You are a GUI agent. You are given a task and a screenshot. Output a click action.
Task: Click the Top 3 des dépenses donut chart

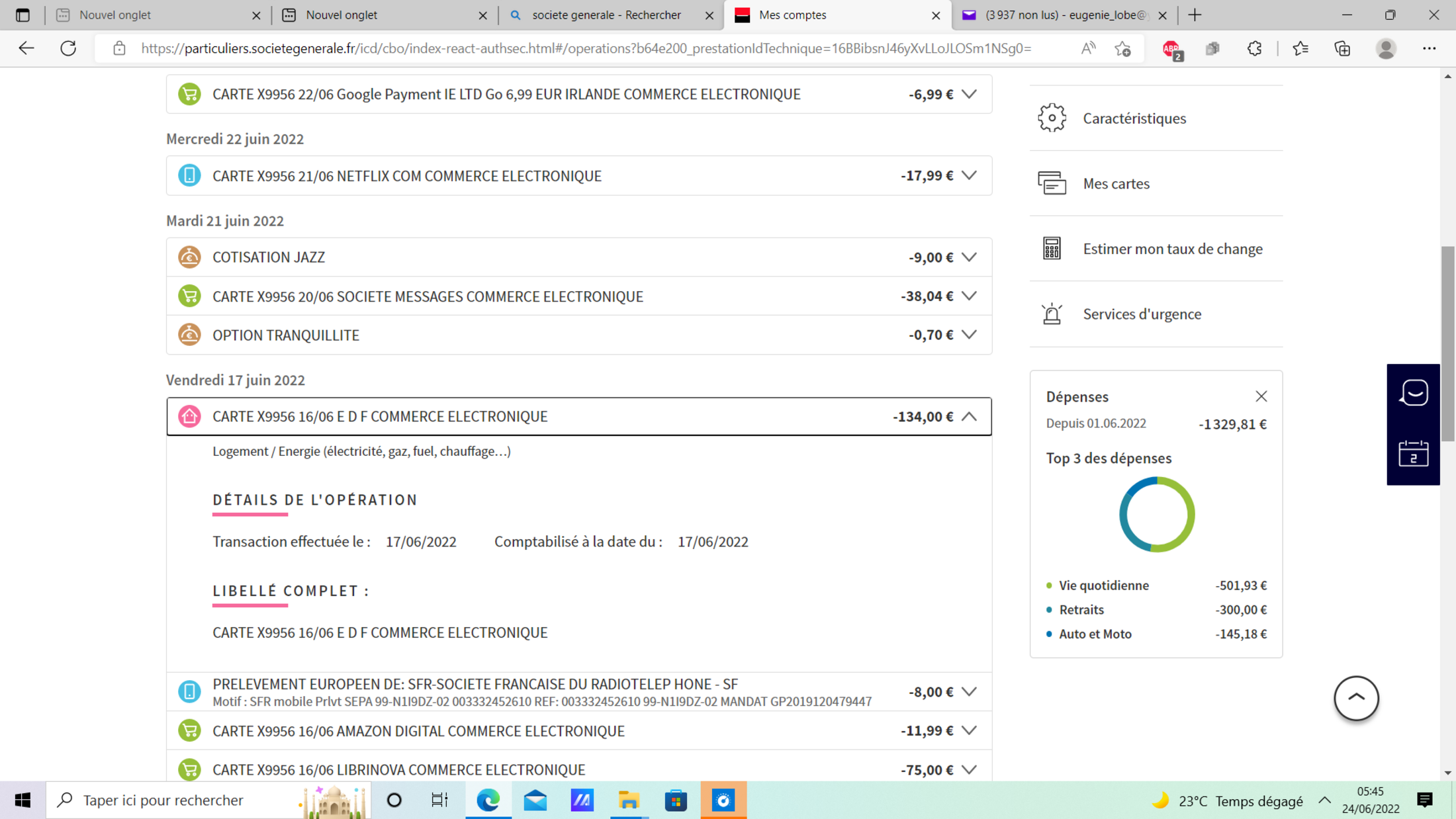[1156, 514]
